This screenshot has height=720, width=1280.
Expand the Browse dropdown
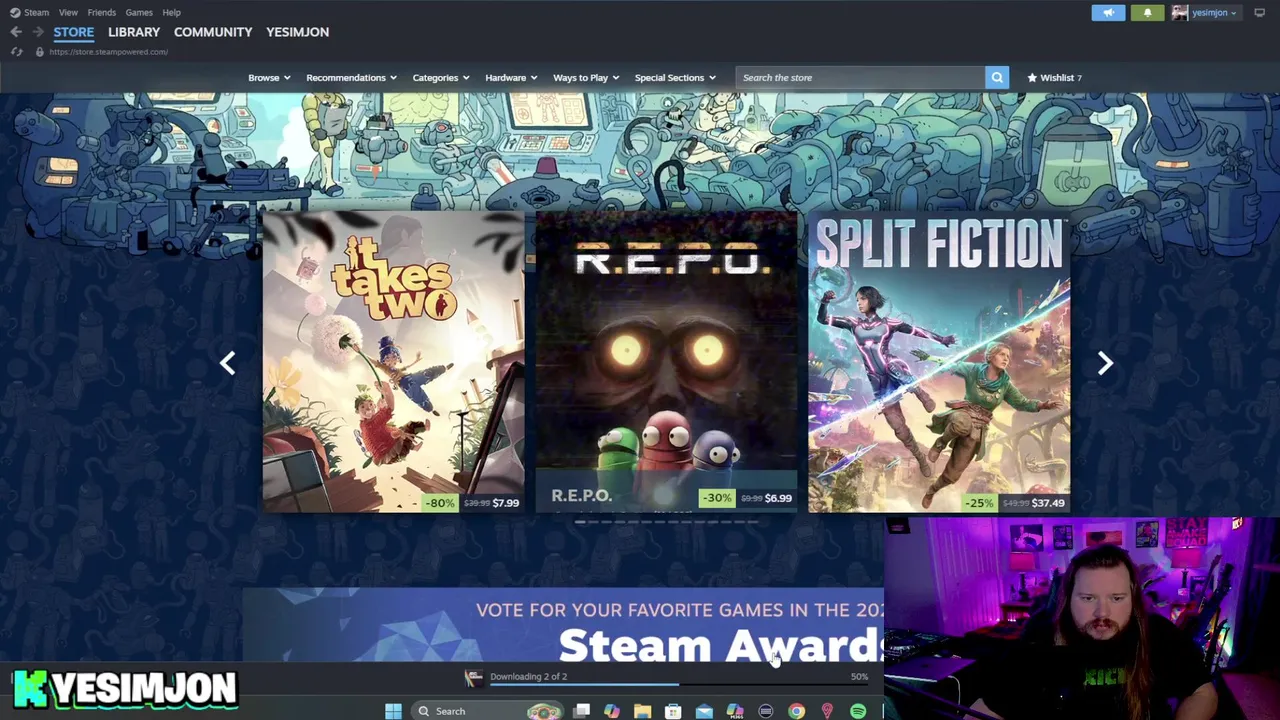pos(269,78)
